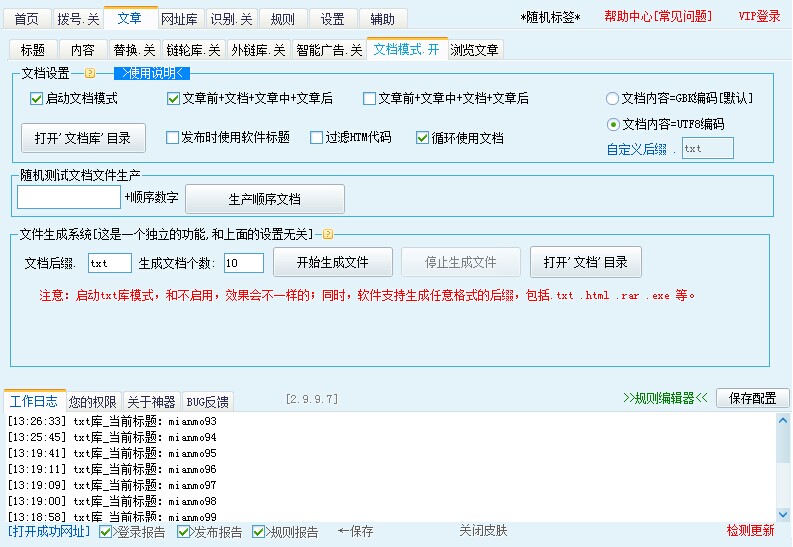The width and height of the screenshot is (793, 547).
Task: Open the 帮助中心[常见问题] link
Action: 658,17
